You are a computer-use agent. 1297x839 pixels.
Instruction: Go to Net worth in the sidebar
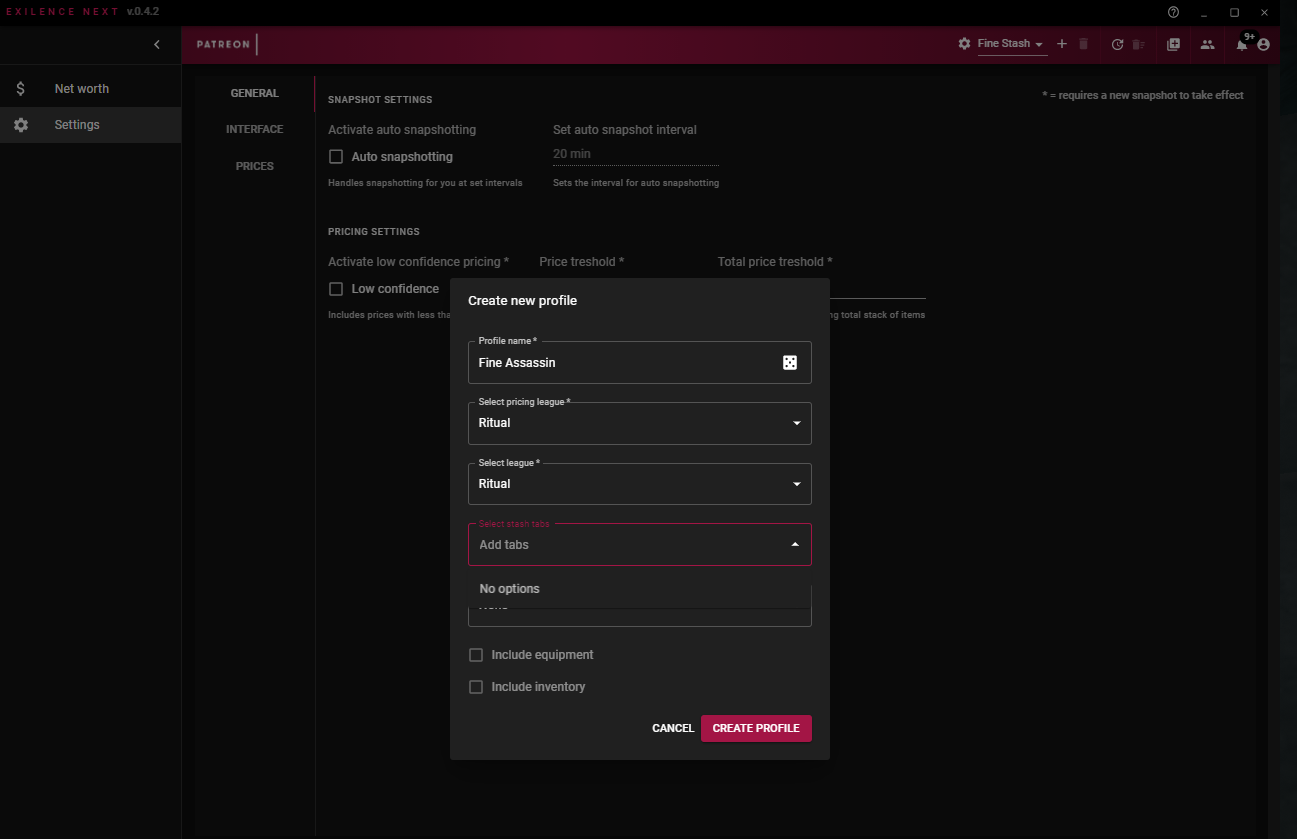click(80, 88)
